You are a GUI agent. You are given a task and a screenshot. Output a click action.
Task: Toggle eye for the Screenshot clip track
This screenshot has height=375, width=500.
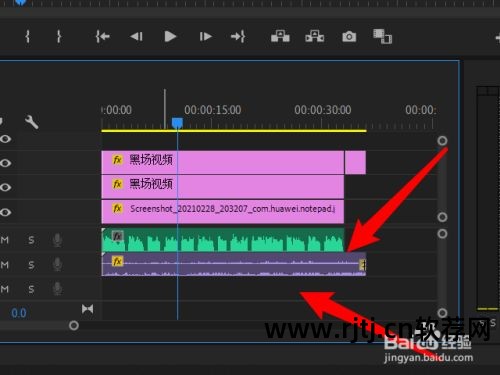[x=5, y=212]
